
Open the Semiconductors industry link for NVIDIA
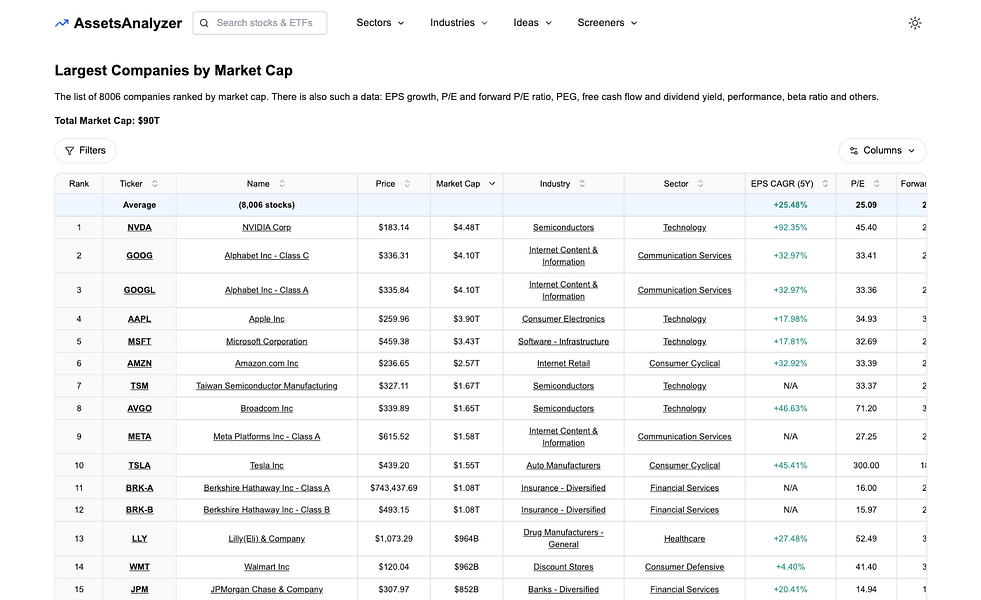pos(563,227)
